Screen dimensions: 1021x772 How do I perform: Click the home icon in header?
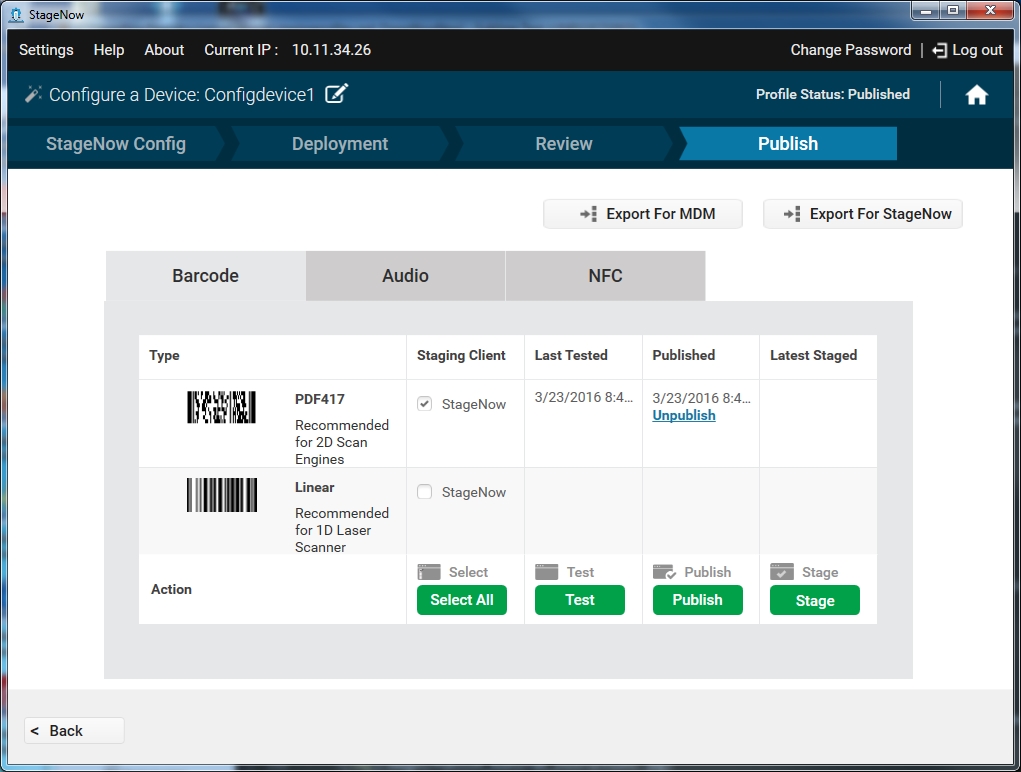[976, 95]
